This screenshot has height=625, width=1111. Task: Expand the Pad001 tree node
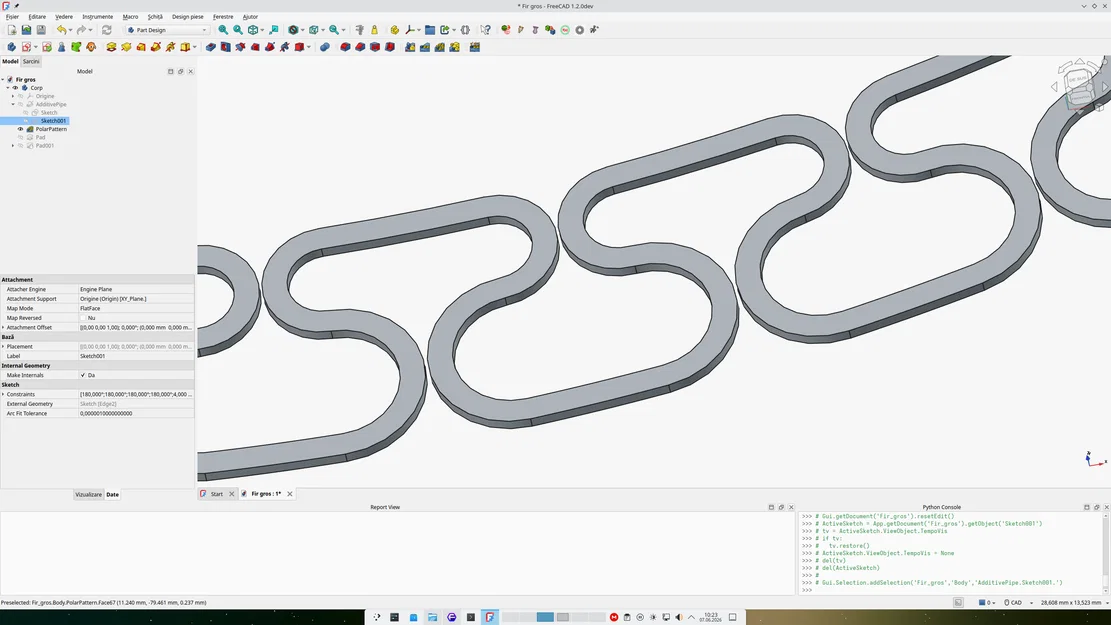pyautogui.click(x=13, y=146)
